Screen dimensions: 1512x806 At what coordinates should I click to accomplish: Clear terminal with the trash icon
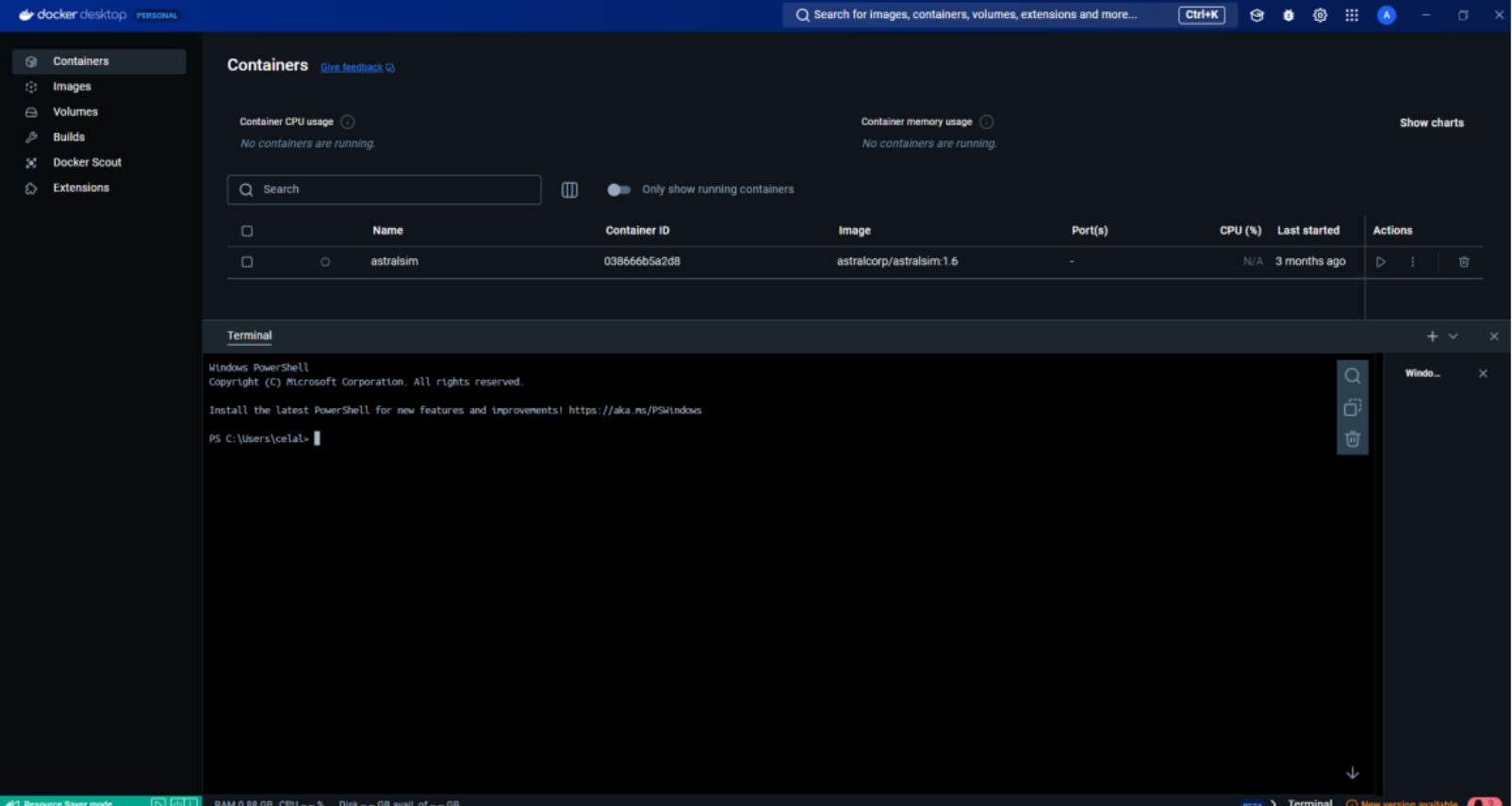(1353, 439)
